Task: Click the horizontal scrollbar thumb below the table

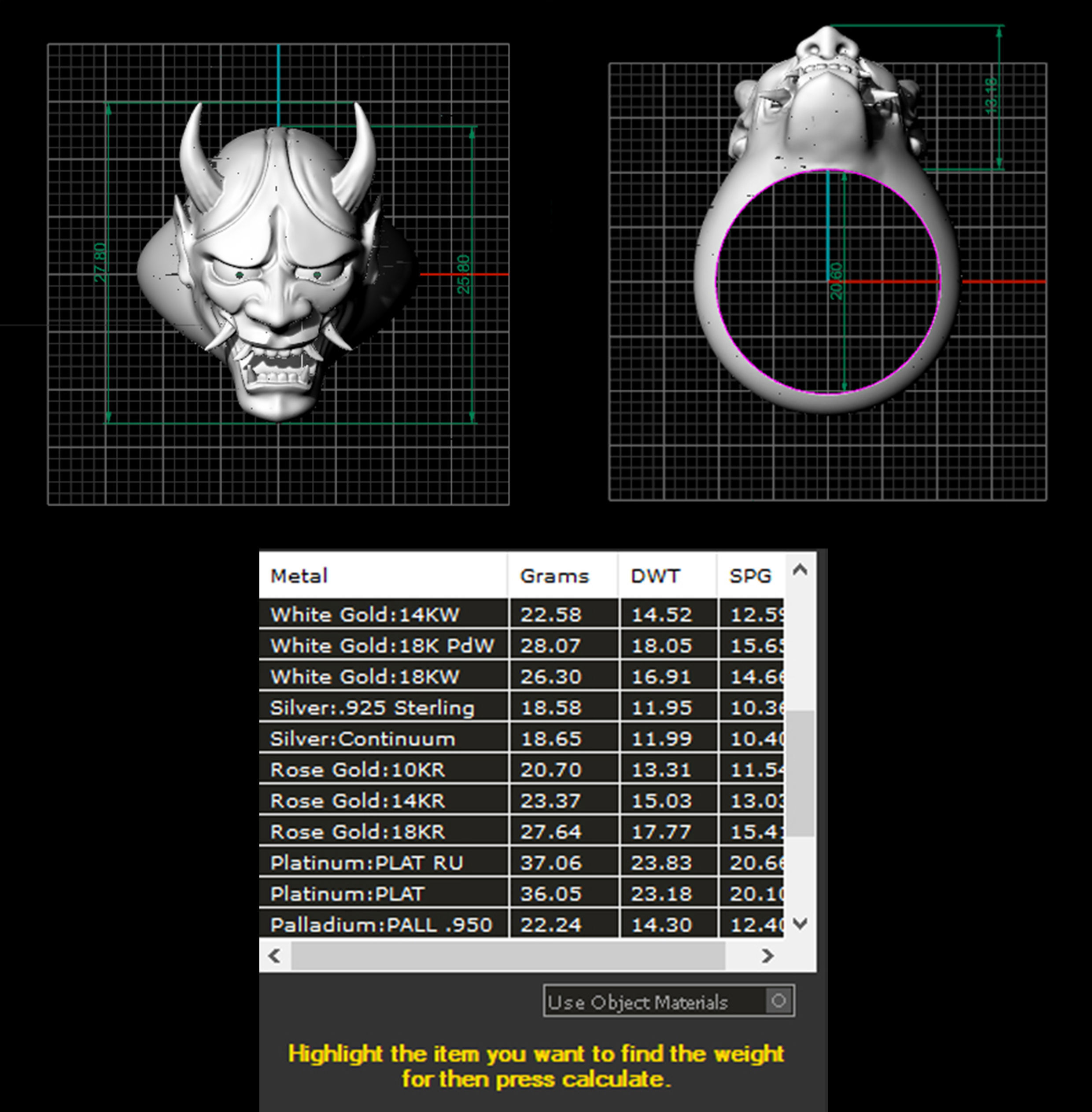Action: 508,955
